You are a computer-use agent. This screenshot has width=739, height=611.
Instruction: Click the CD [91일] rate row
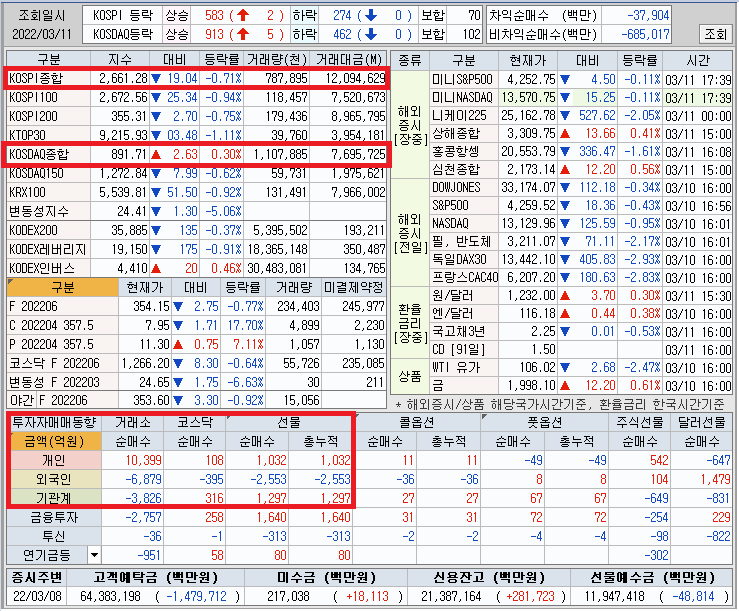(x=582, y=350)
